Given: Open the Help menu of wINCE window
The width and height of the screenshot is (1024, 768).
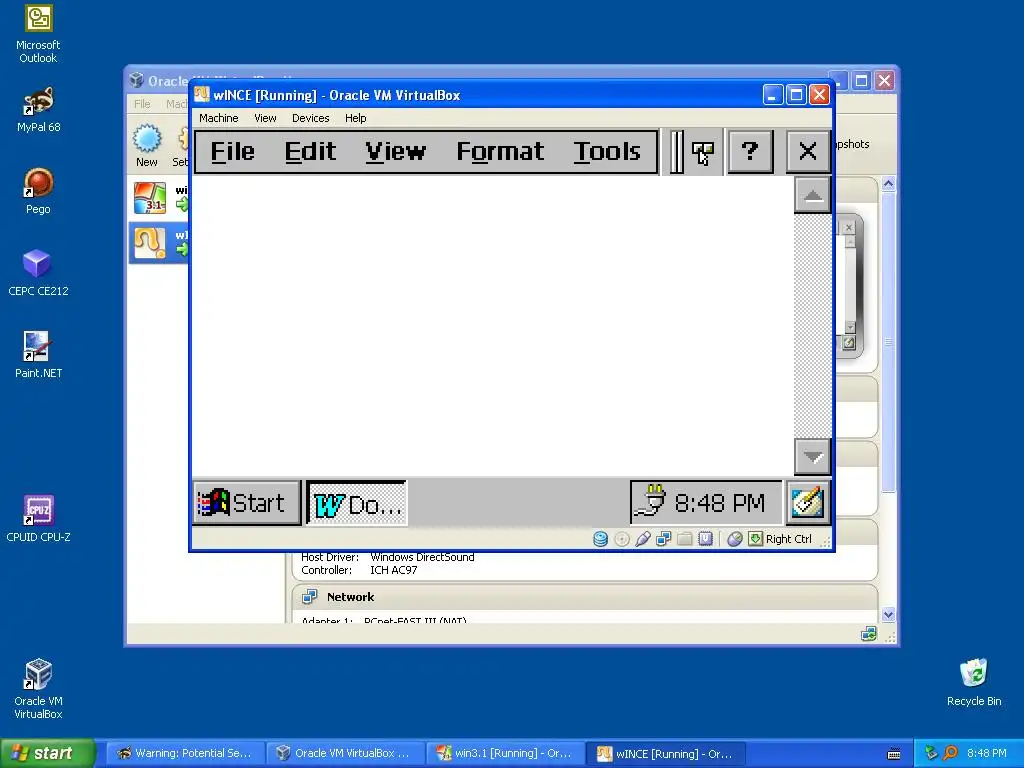Looking at the screenshot, I should [355, 118].
